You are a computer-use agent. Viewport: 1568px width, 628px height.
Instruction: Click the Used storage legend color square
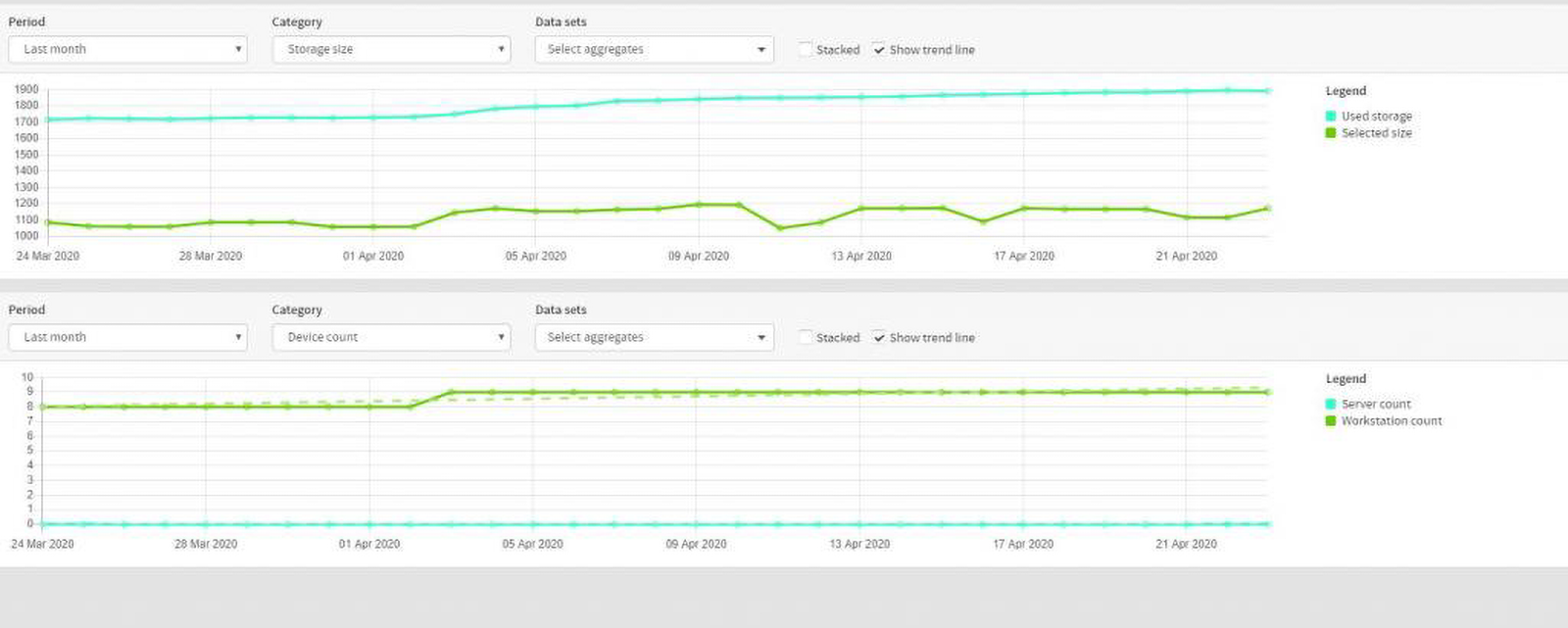(1331, 116)
